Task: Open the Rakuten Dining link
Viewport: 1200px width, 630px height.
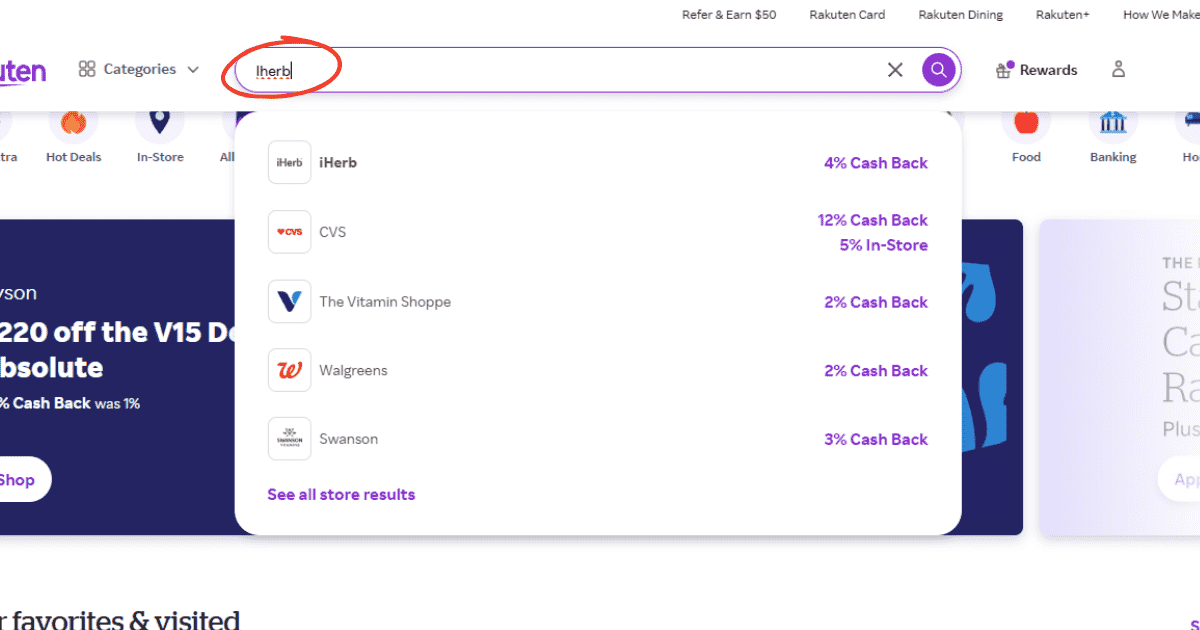Action: pos(961,15)
